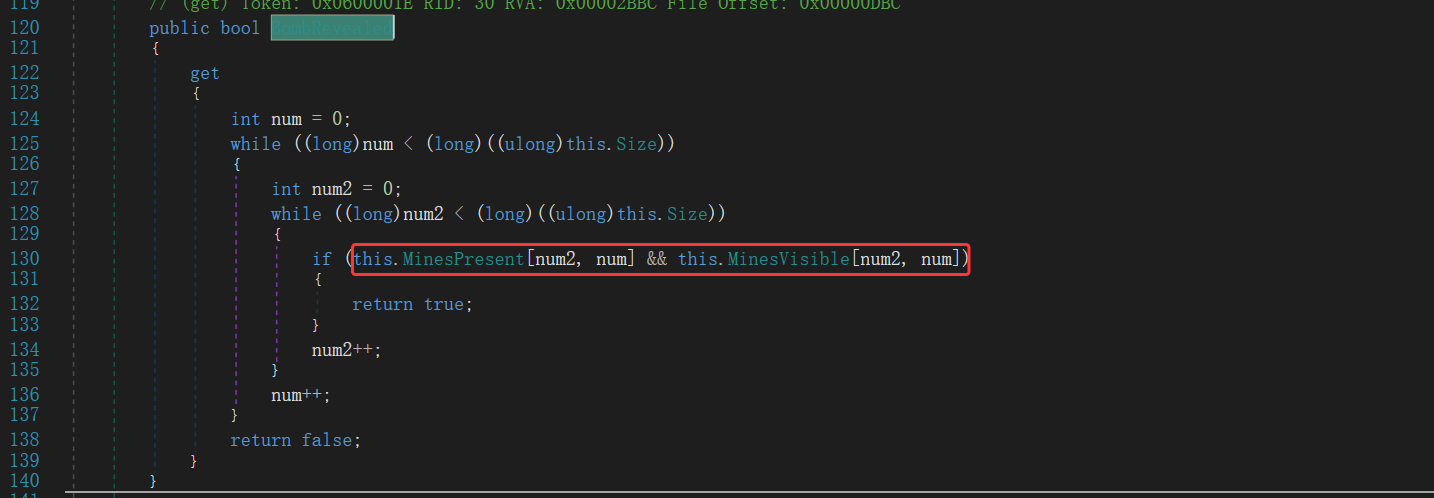Click Size on line 128
Viewport: 1434px width, 498px height.
[686, 214]
